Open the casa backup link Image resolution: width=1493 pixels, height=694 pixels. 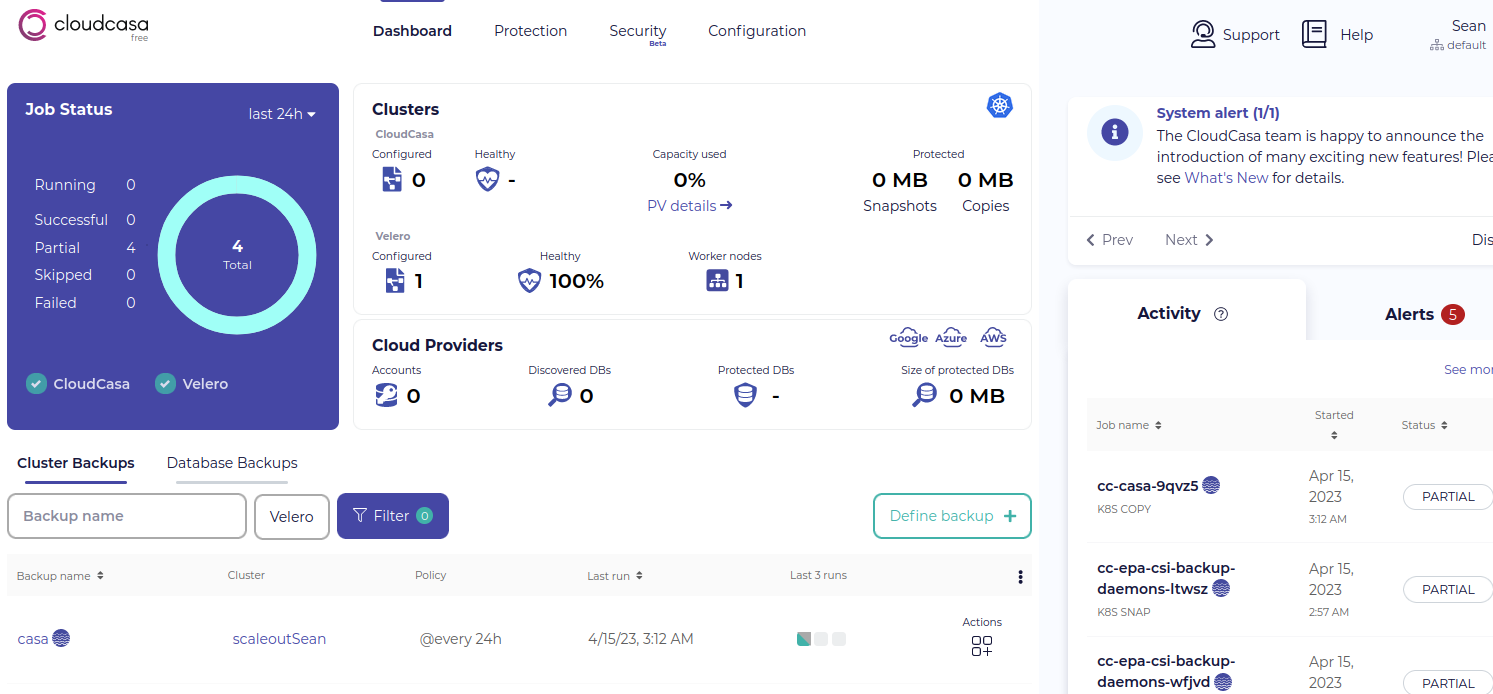[x=33, y=639]
